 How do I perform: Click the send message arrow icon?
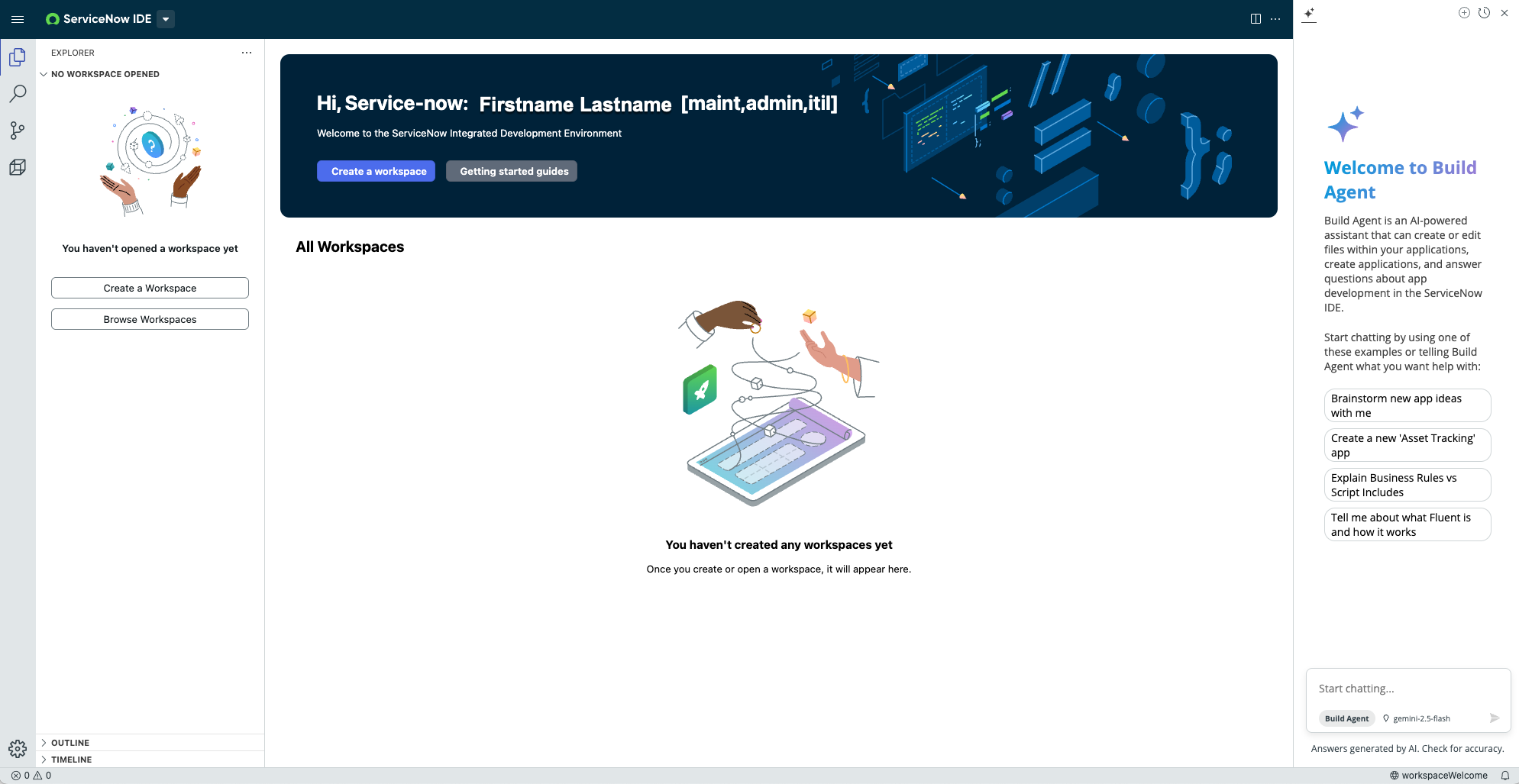click(x=1495, y=718)
